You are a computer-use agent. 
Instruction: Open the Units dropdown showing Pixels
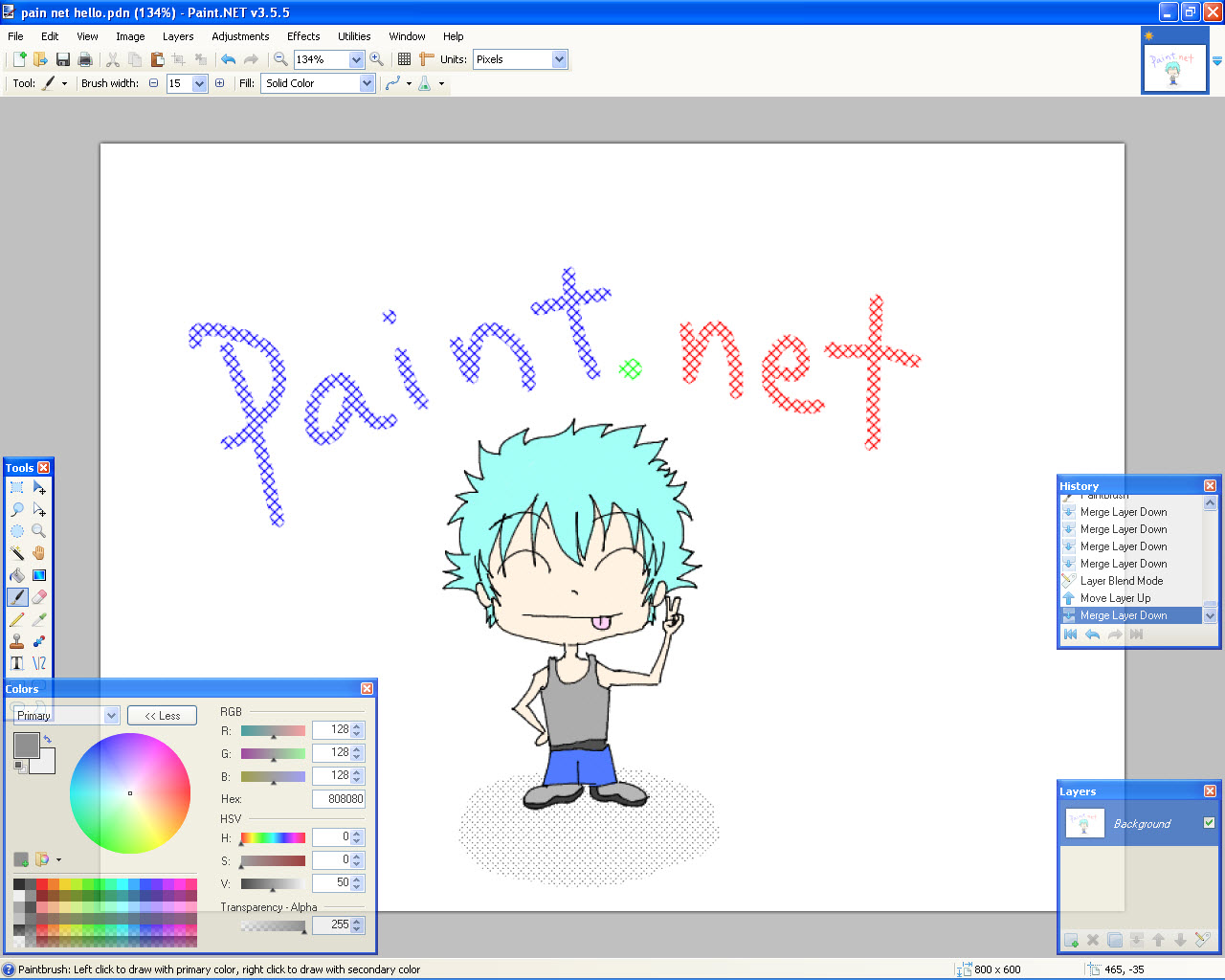tap(559, 58)
